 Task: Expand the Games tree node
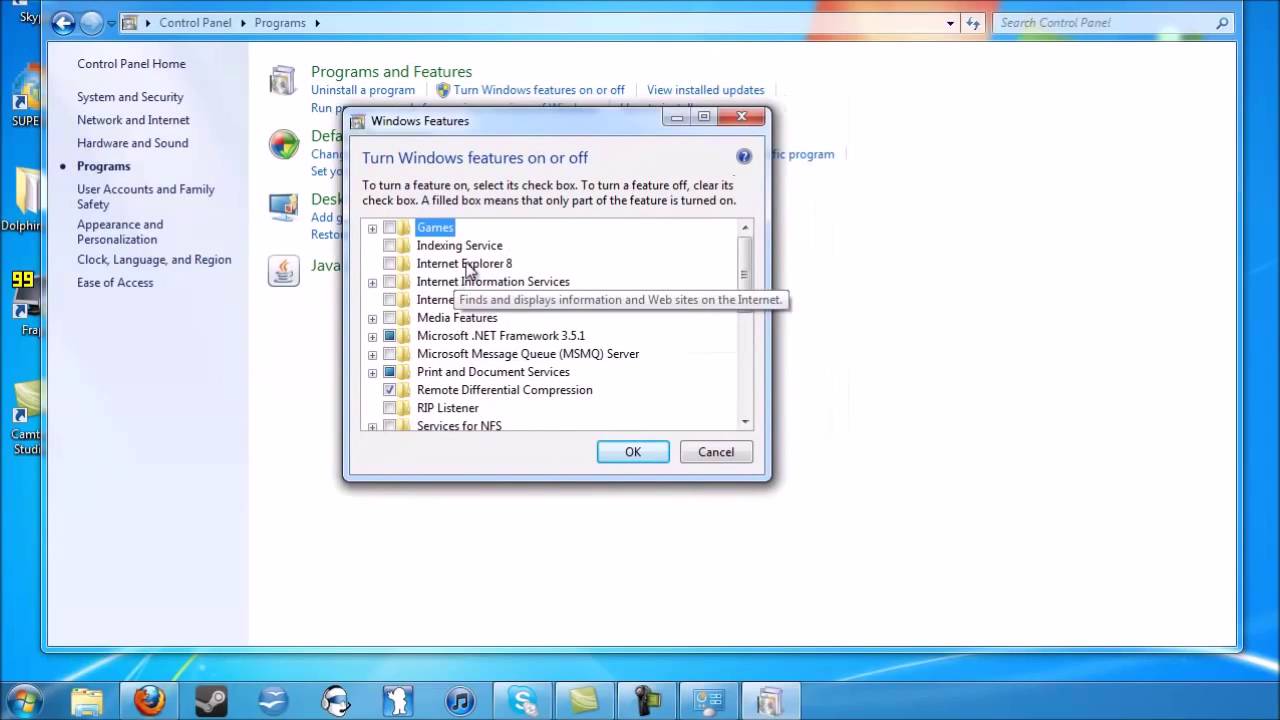coord(372,228)
